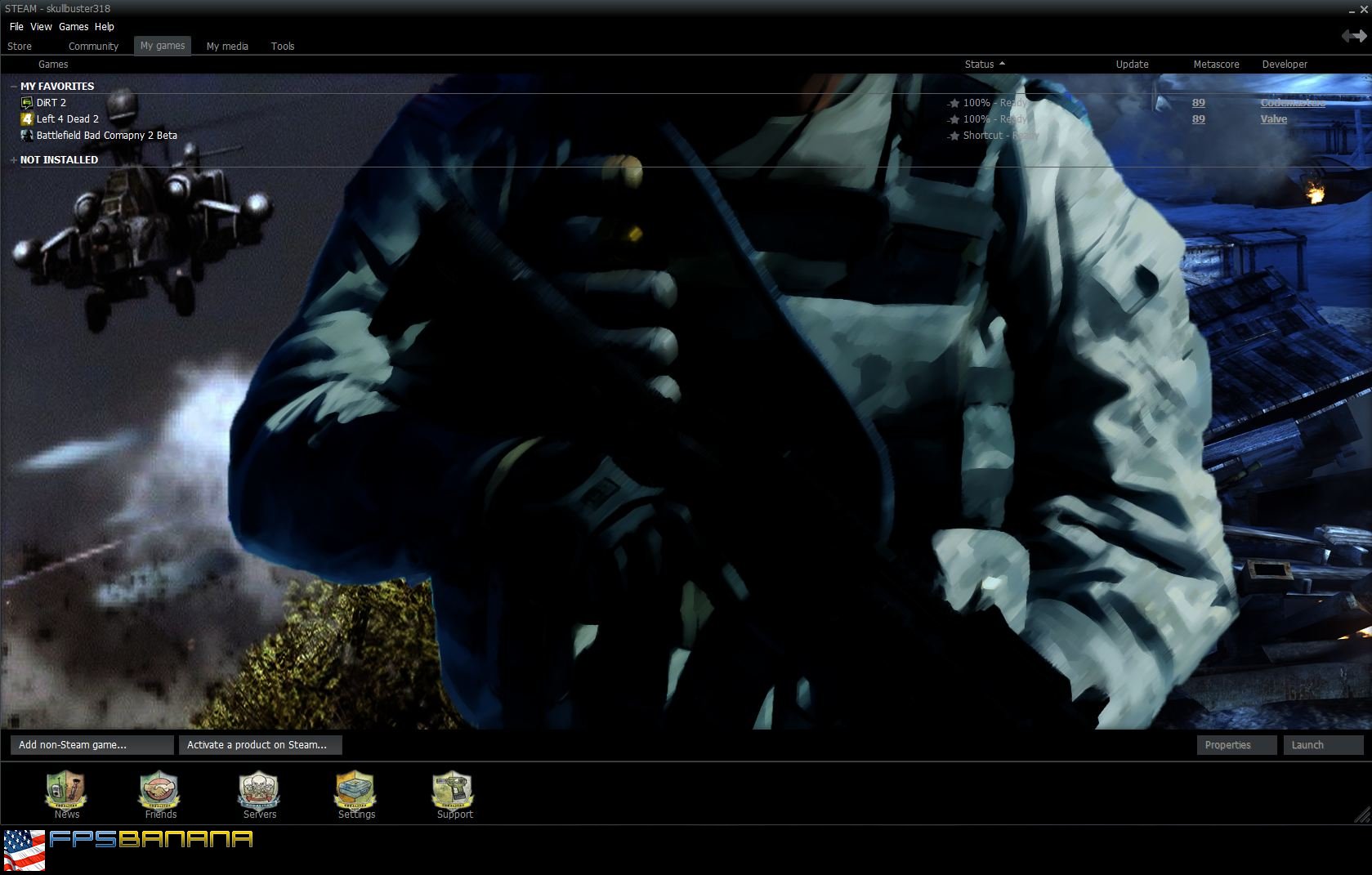This screenshot has width=1372, height=875.
Task: Click the double-arrow icon below window controls
Action: [x=1354, y=36]
